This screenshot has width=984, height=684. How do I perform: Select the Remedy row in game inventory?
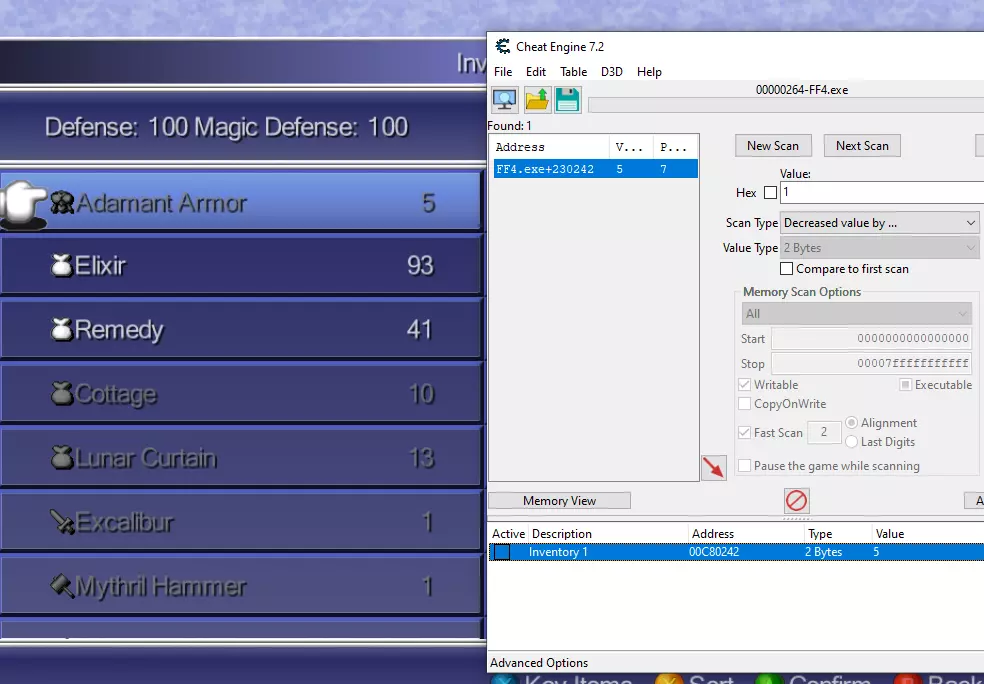pyautogui.click(x=241, y=329)
